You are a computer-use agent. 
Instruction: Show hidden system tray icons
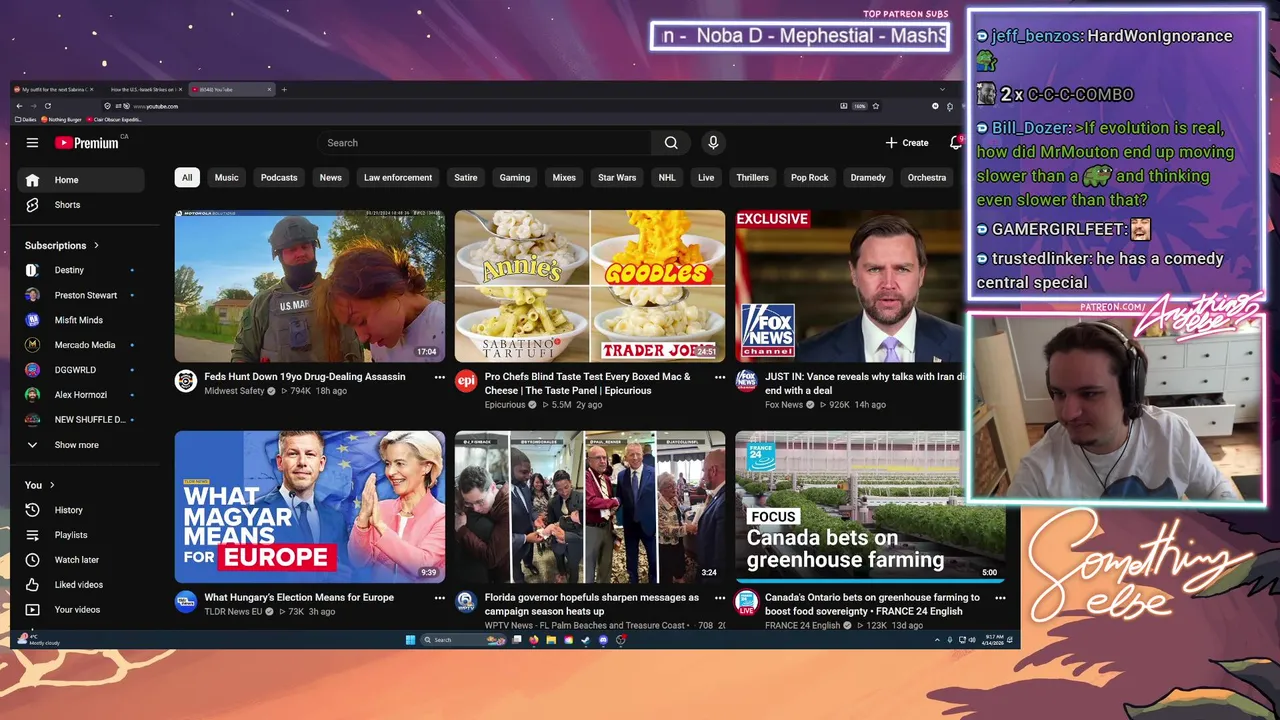[x=935, y=640]
